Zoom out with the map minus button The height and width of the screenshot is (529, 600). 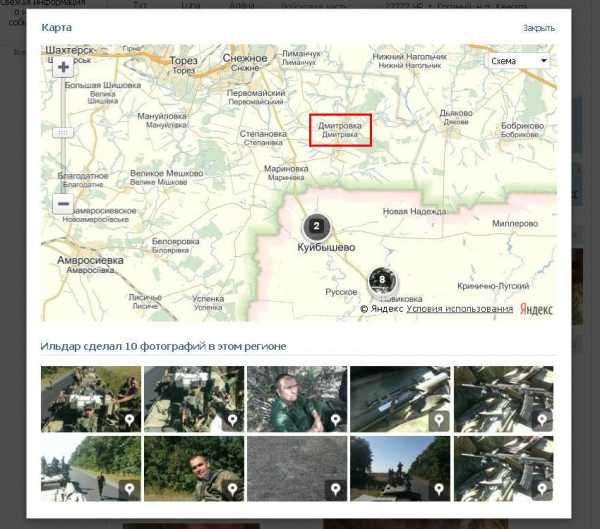63,204
